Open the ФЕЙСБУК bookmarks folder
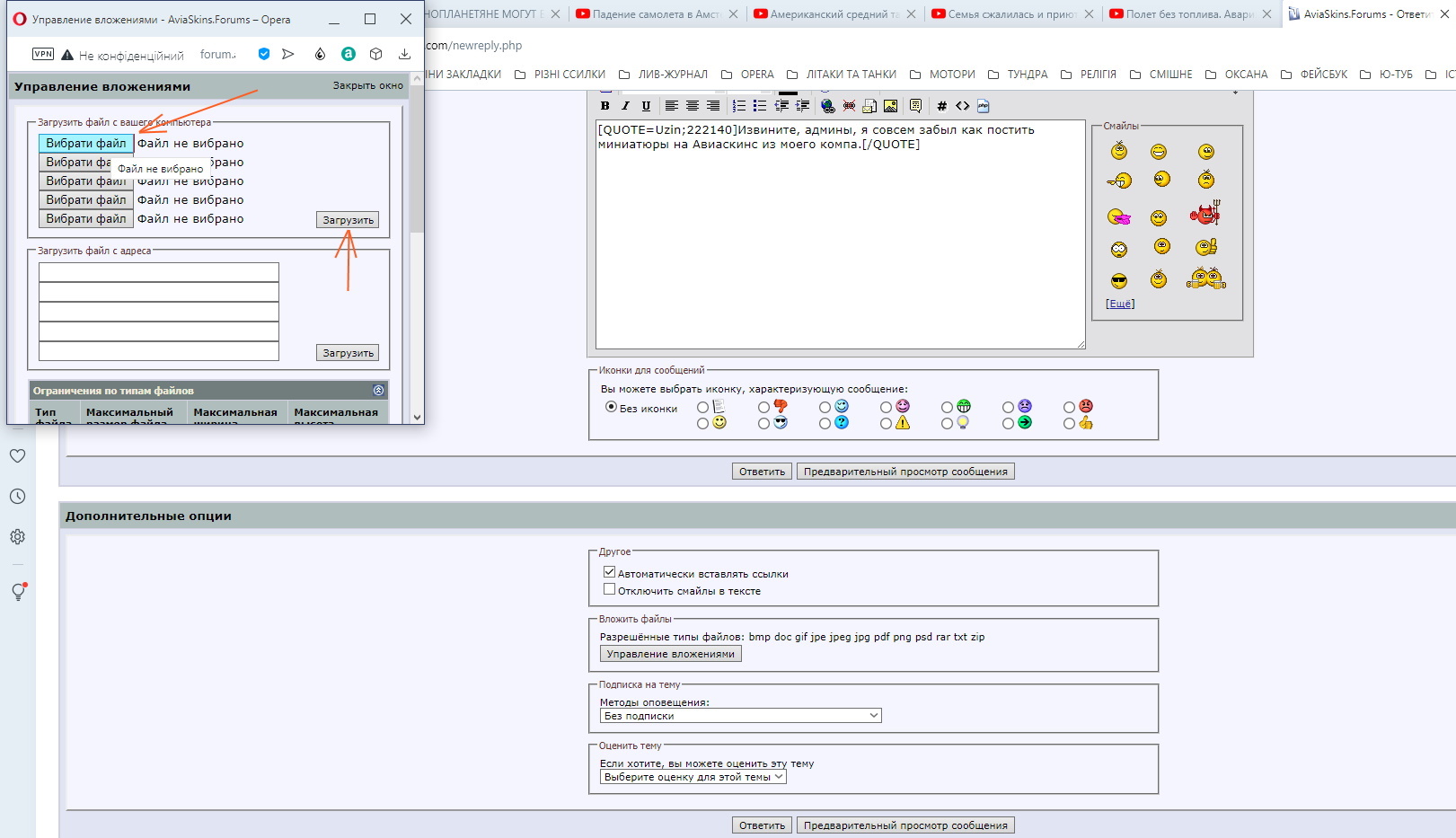 pos(1314,75)
